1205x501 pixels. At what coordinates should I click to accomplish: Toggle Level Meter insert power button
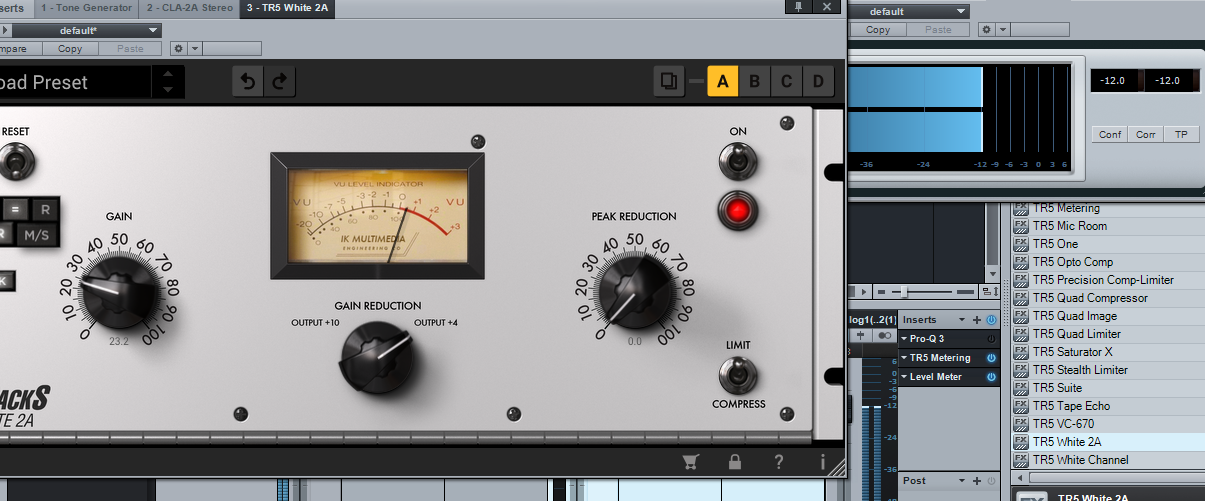coord(991,377)
